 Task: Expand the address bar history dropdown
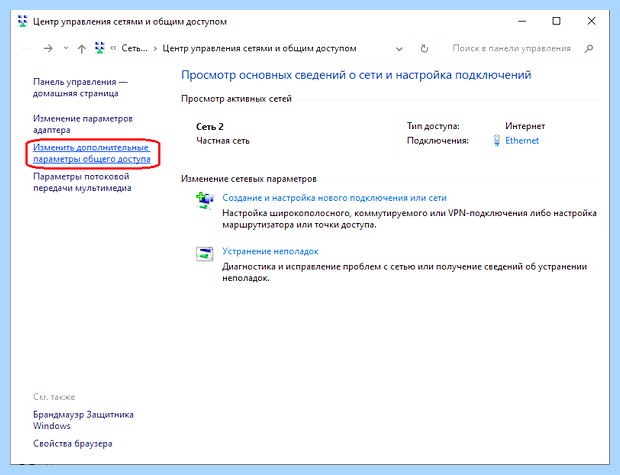[399, 49]
